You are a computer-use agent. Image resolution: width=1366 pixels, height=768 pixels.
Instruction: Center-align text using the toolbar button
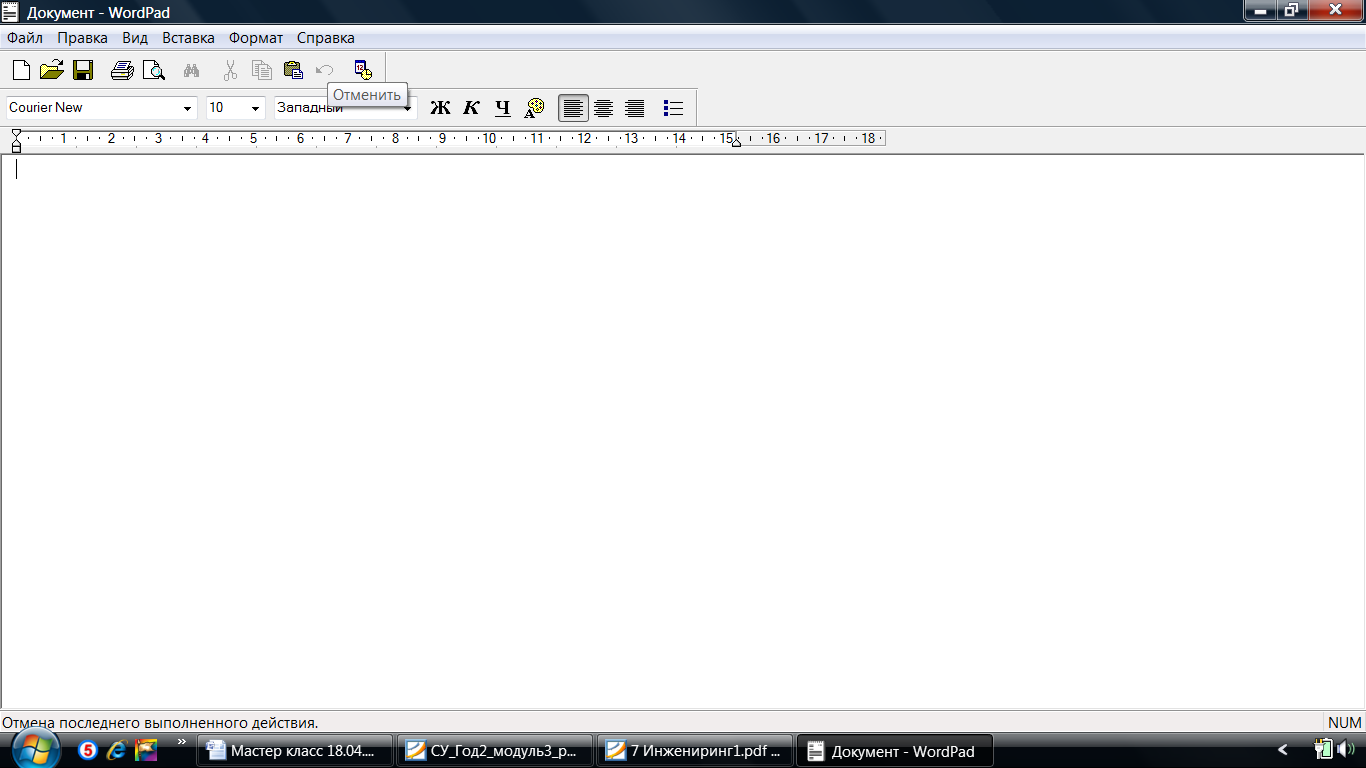tap(604, 108)
